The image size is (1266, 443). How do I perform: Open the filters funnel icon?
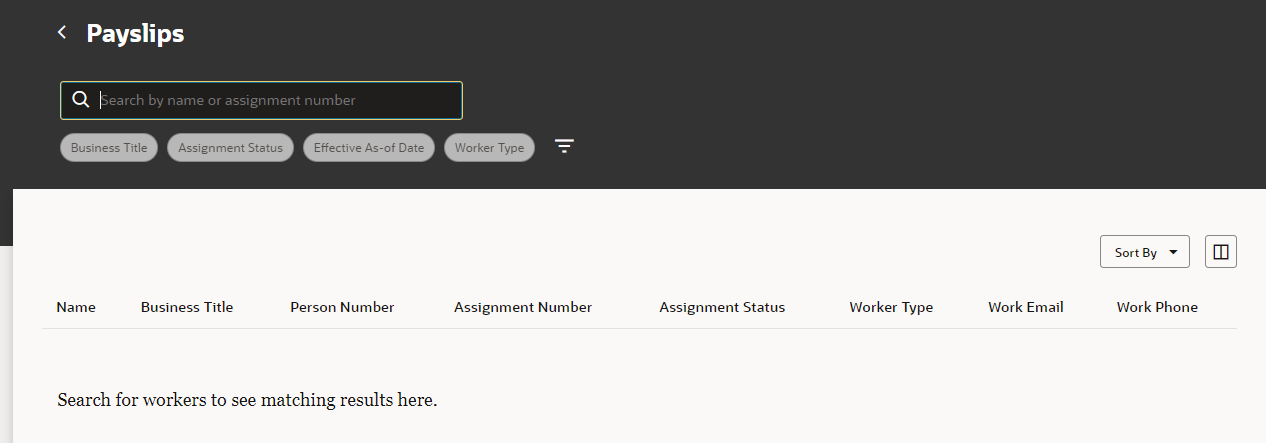click(565, 147)
